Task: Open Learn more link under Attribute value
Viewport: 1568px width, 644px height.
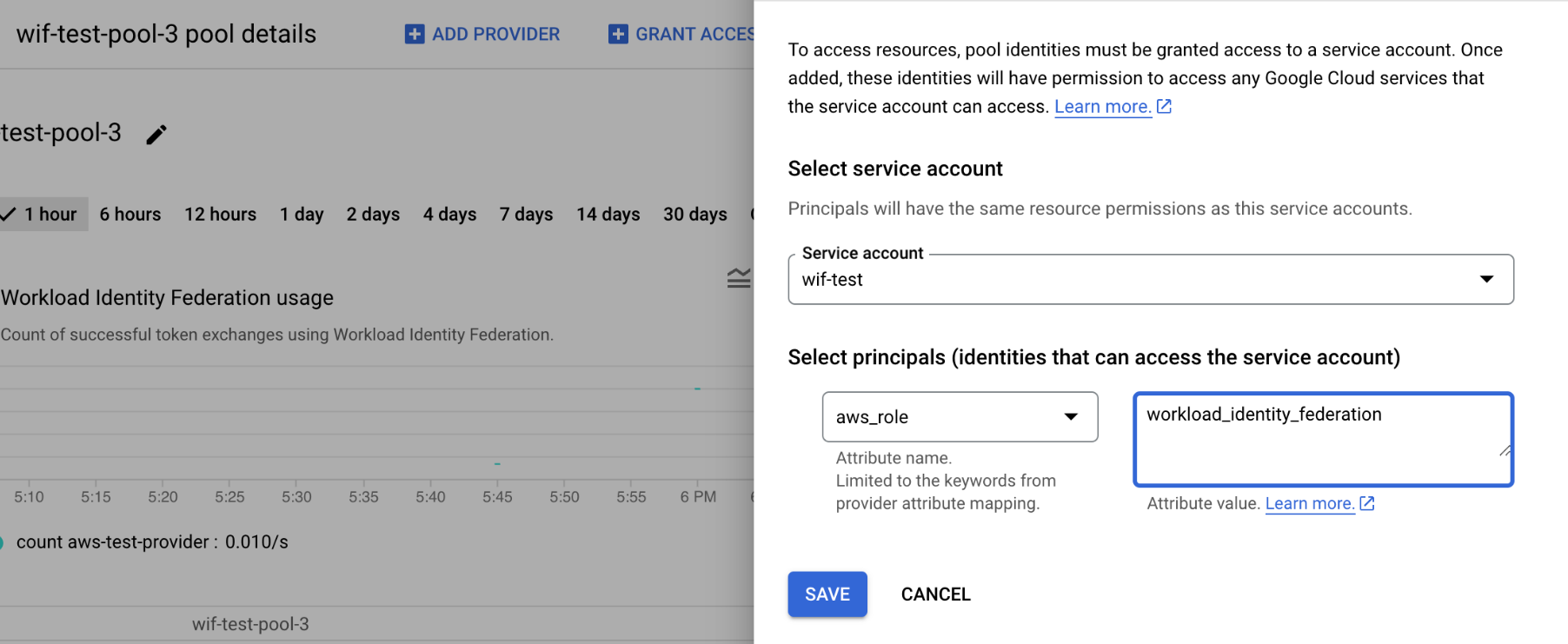Action: (1309, 503)
